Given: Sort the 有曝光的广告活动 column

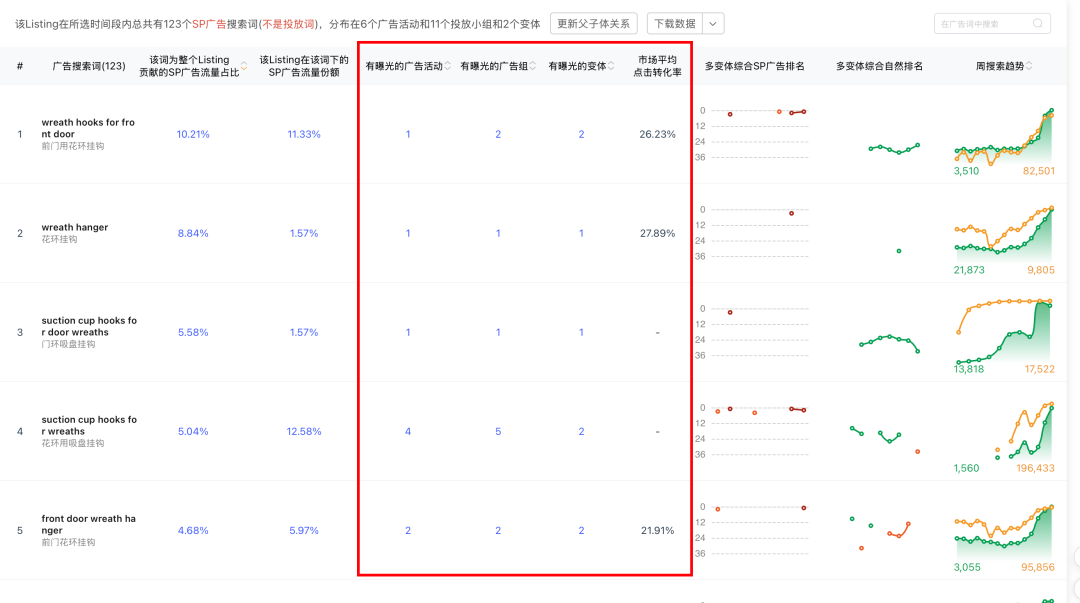Looking at the screenshot, I should pos(448,66).
